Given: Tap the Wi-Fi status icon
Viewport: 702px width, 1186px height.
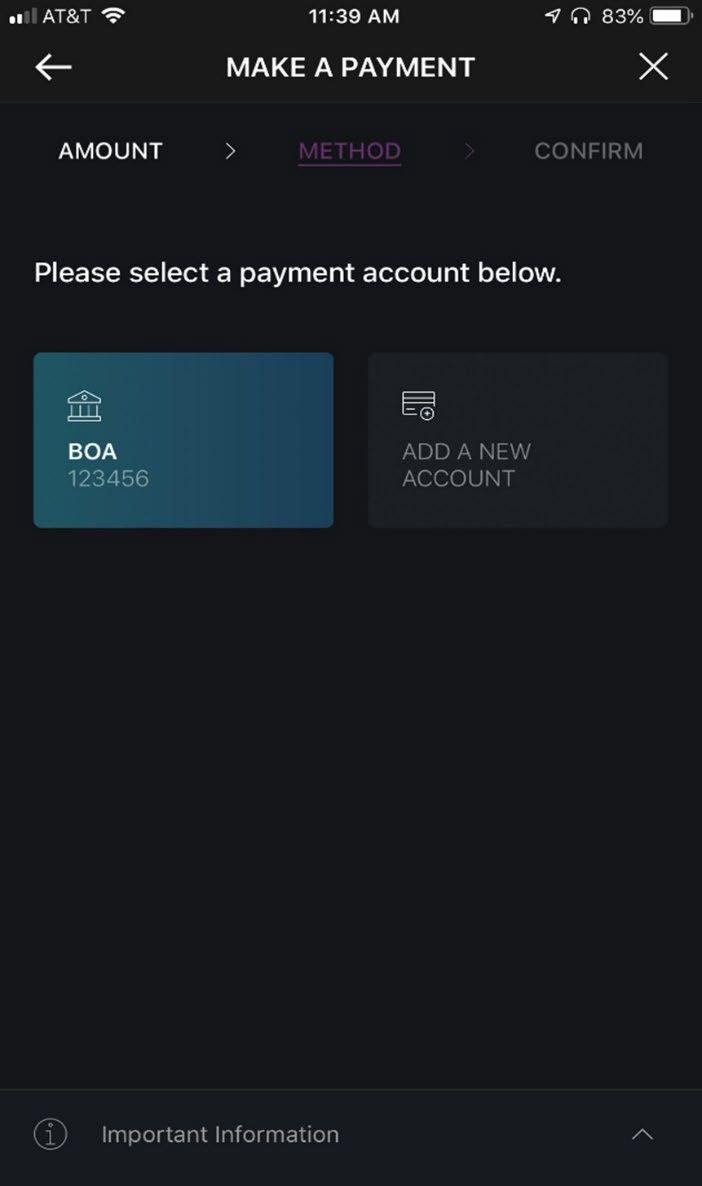Looking at the screenshot, I should point(114,16).
